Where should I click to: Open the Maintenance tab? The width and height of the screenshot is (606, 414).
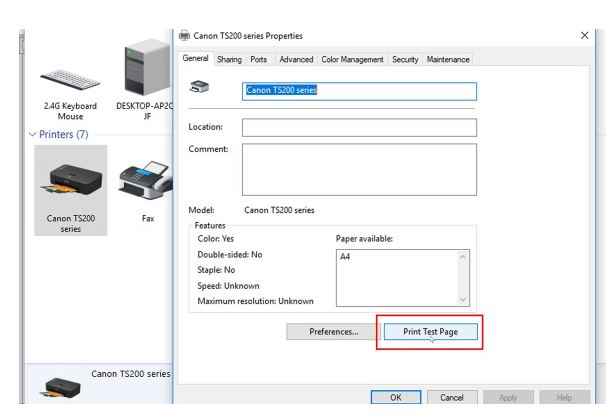[x=448, y=60]
